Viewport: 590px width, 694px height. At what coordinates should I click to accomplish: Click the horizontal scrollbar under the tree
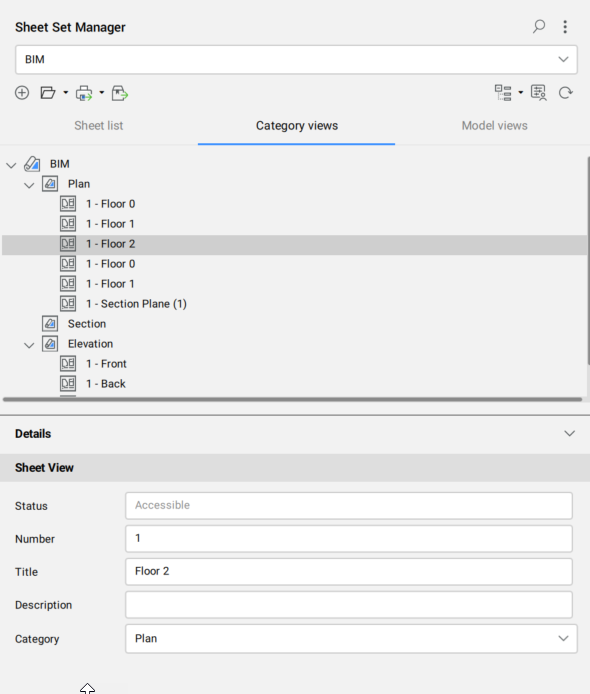coord(292,399)
